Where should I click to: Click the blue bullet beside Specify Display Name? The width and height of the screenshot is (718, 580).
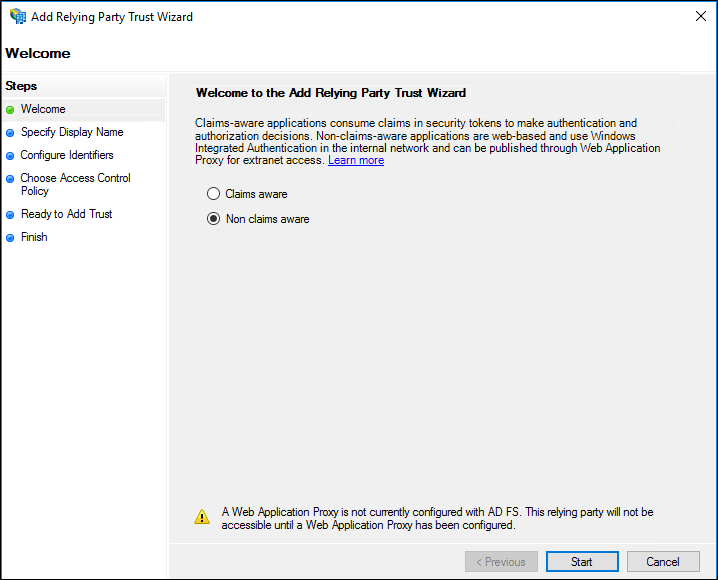10,132
